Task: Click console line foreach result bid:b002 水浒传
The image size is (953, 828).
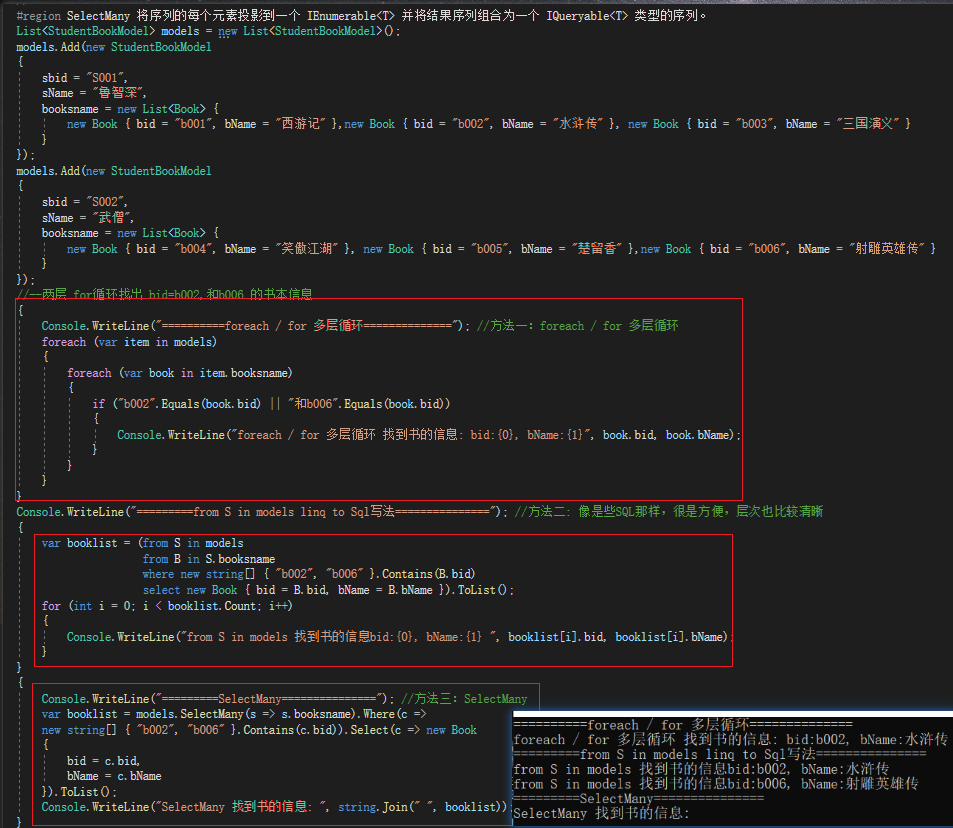Action: pos(731,739)
